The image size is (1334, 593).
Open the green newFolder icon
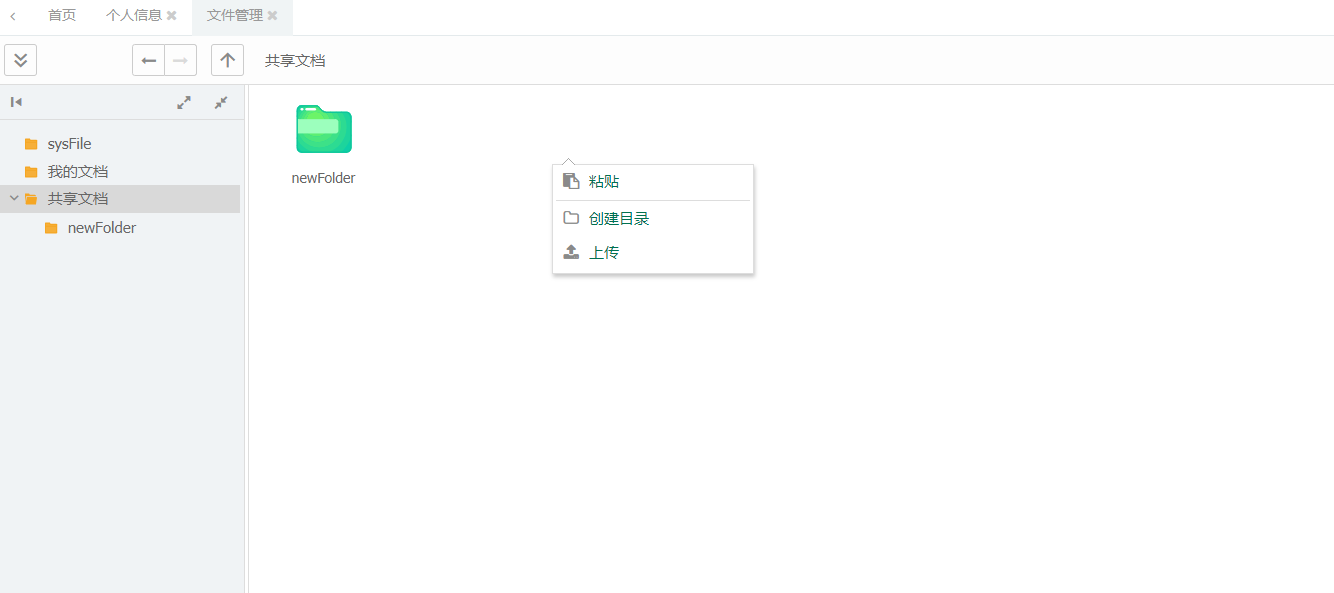[x=323, y=129]
